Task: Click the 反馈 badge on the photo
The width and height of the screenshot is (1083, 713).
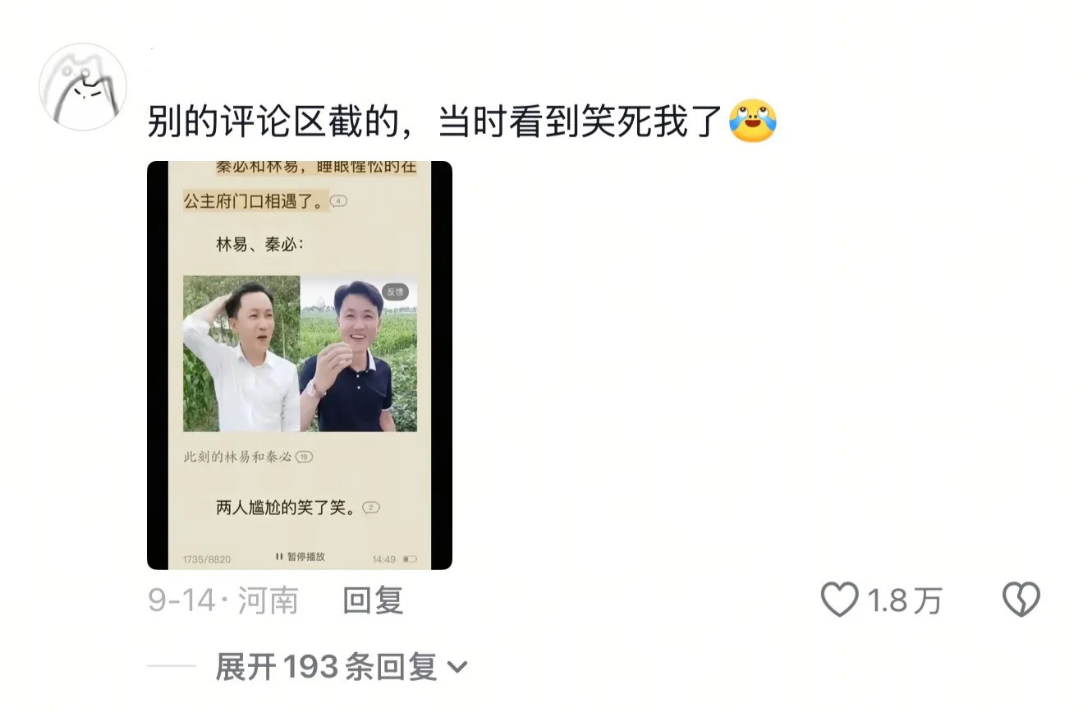Action: (x=396, y=292)
